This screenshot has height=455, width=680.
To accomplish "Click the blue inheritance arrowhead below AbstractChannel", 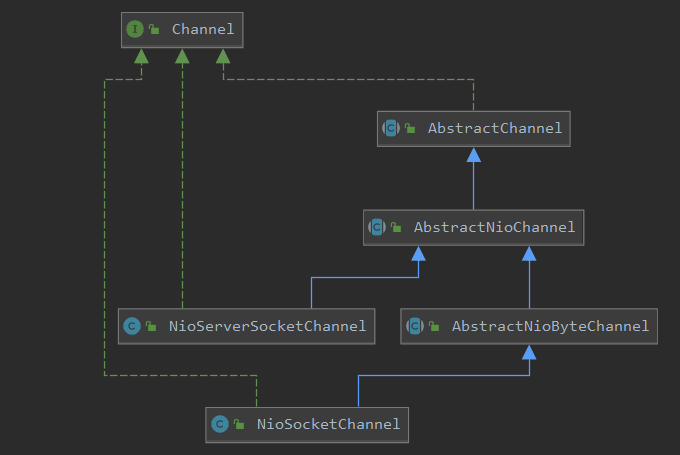I will click(473, 154).
